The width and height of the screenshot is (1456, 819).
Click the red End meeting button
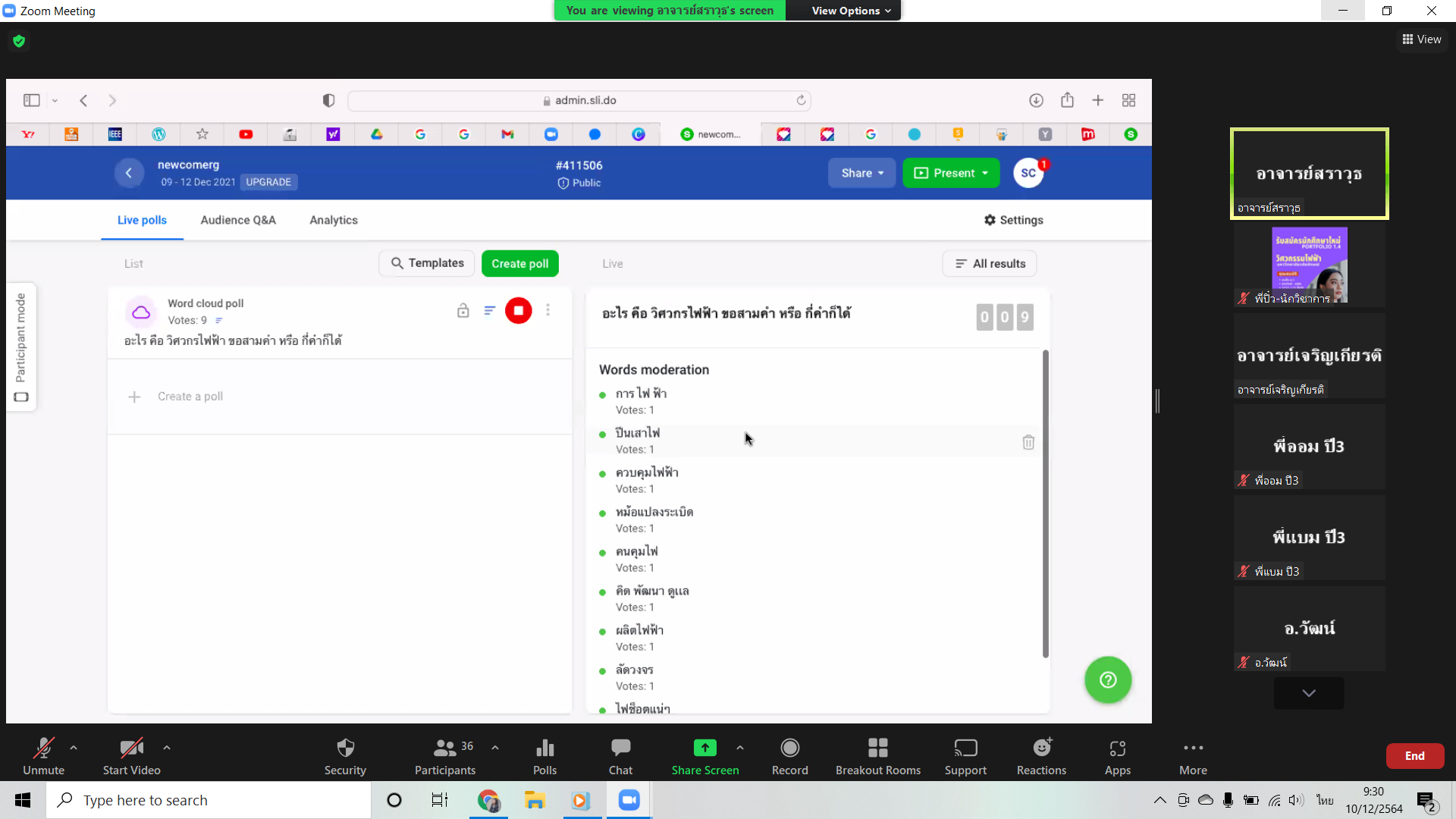1414,756
